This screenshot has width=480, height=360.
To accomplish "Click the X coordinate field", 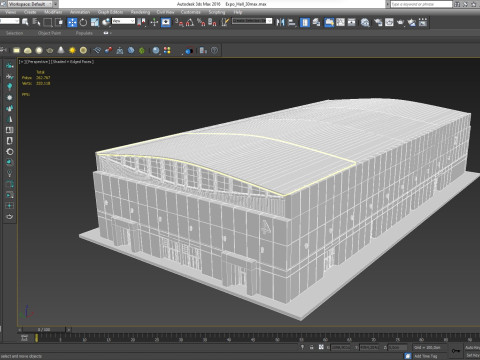I will pos(340,347).
